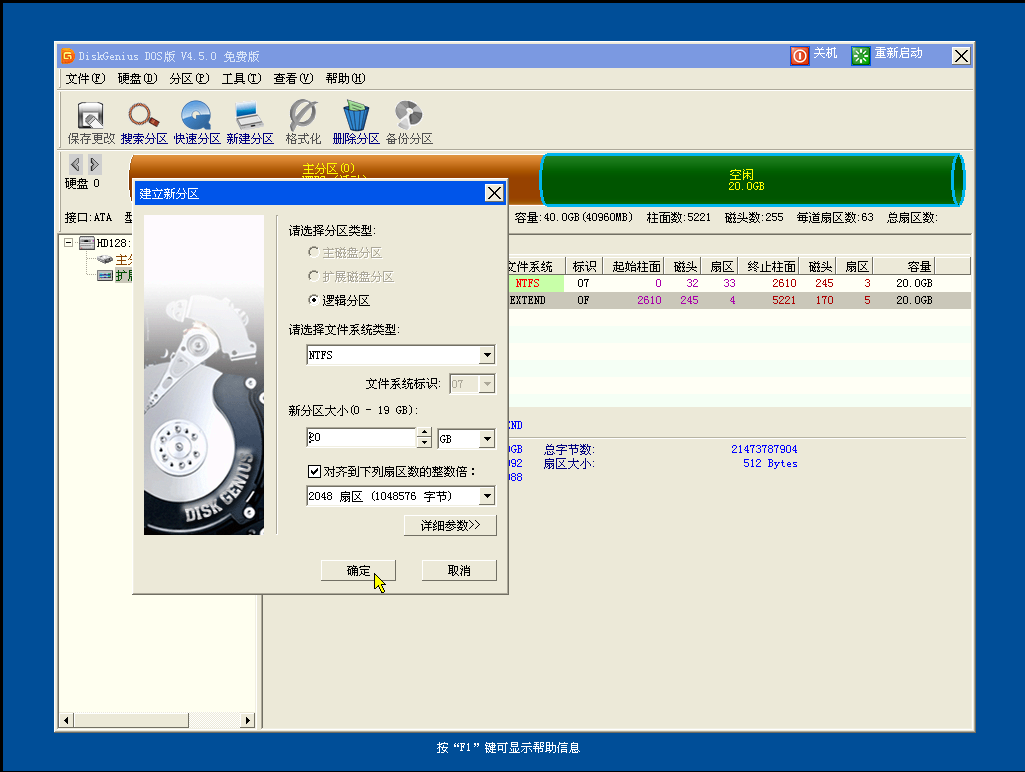Open the 分区 menu

(188, 78)
